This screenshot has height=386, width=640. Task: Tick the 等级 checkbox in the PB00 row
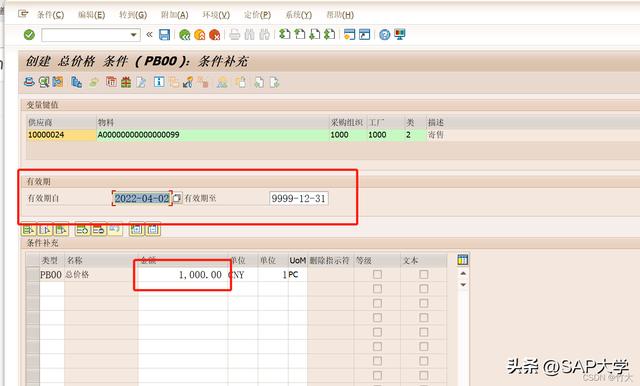(x=378, y=275)
